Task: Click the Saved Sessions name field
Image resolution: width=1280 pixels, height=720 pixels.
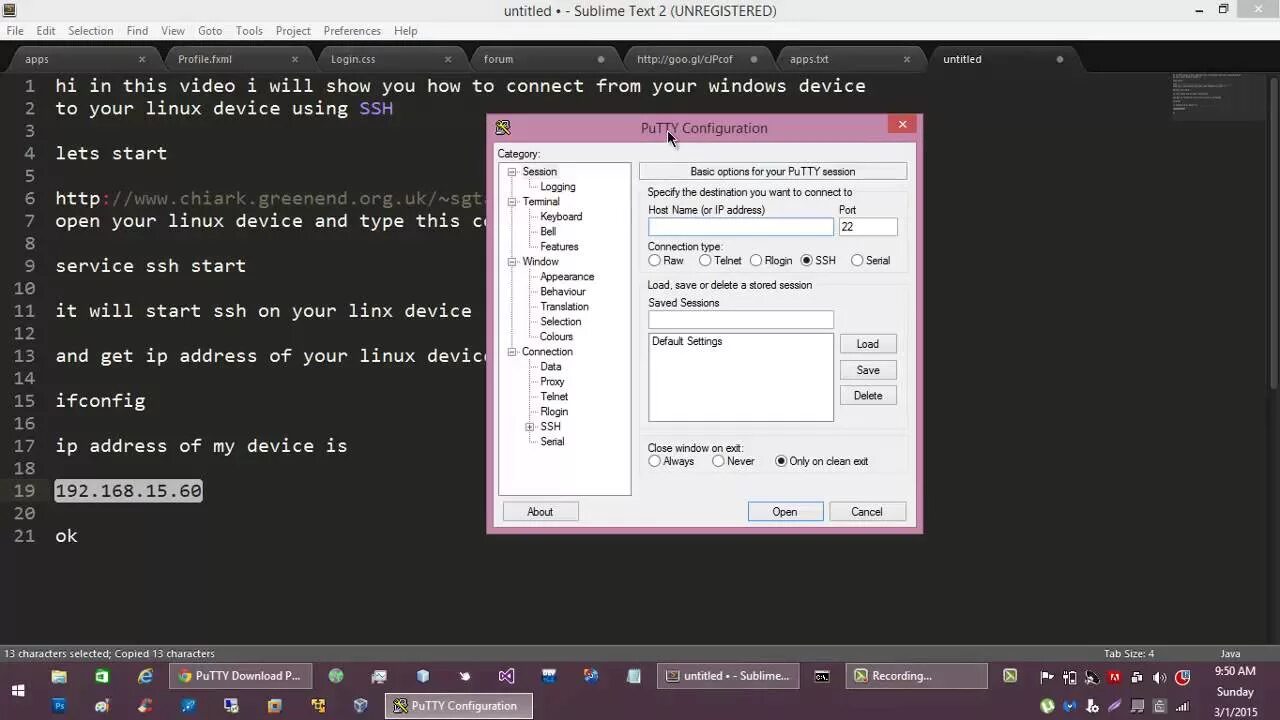Action: (740, 320)
